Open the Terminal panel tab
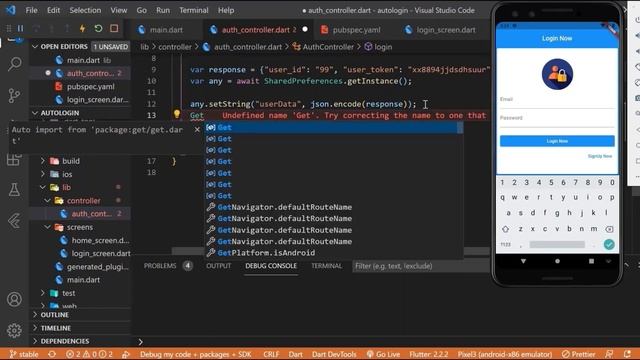 [x=327, y=266]
